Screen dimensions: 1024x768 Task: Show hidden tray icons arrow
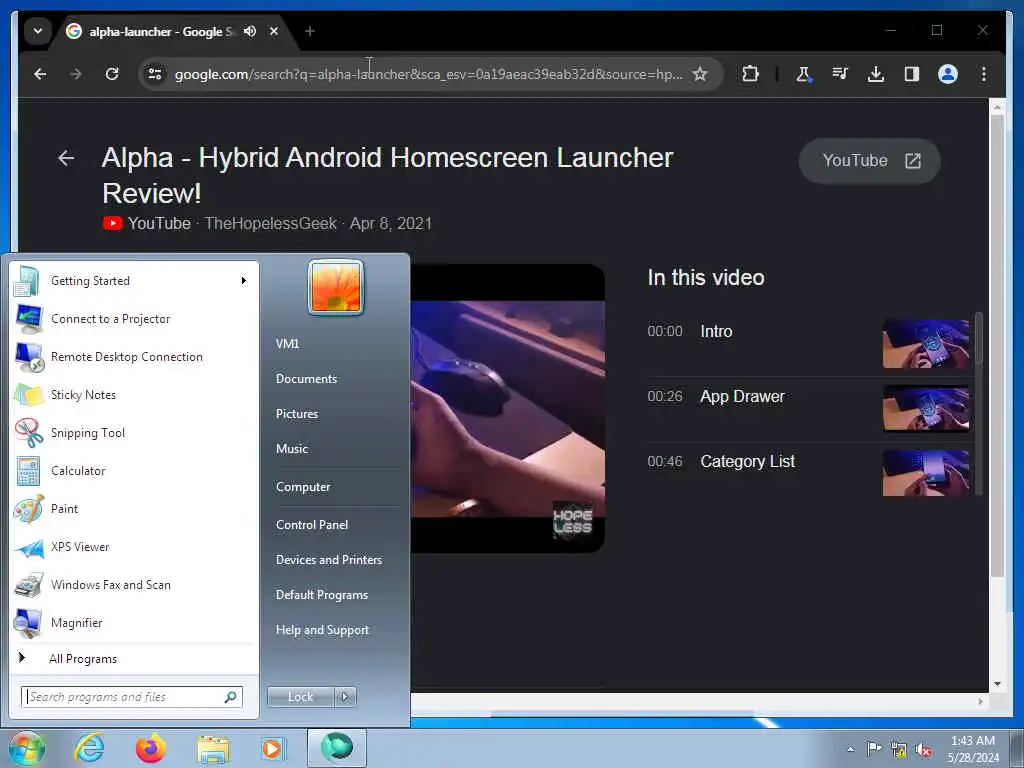point(850,750)
